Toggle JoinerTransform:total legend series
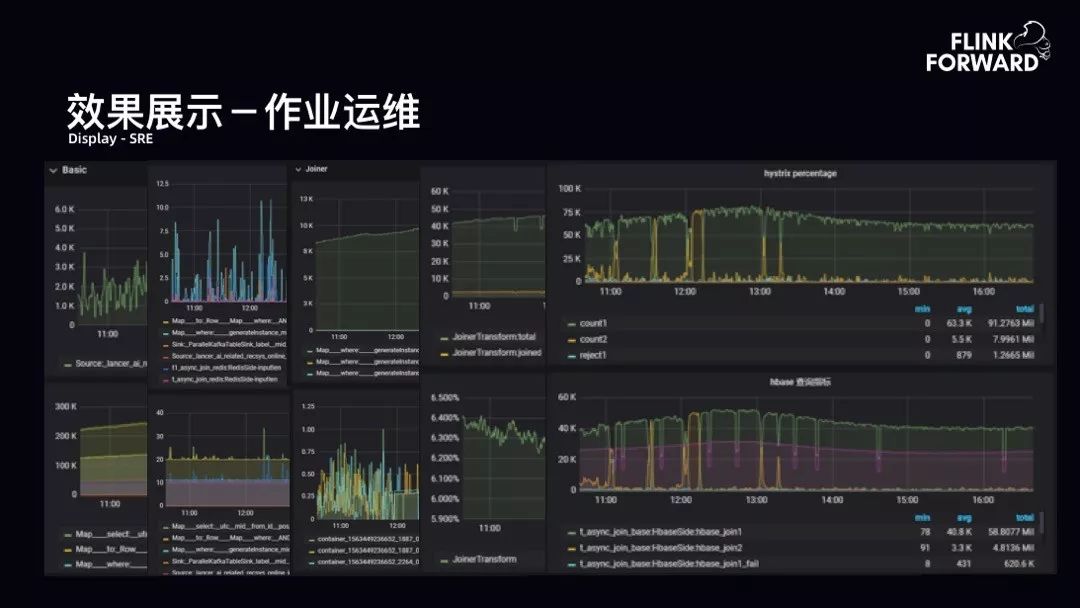Image resolution: width=1080 pixels, height=608 pixels. [494, 338]
